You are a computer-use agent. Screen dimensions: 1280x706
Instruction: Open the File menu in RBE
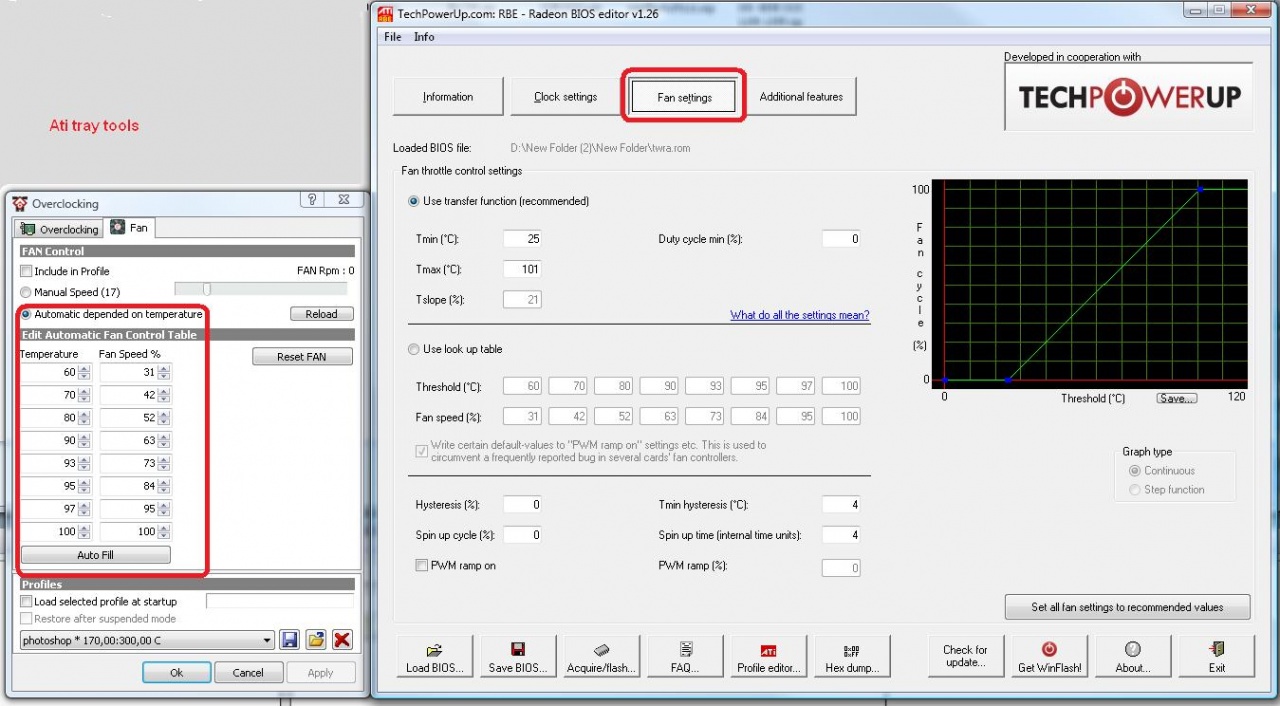(x=393, y=37)
